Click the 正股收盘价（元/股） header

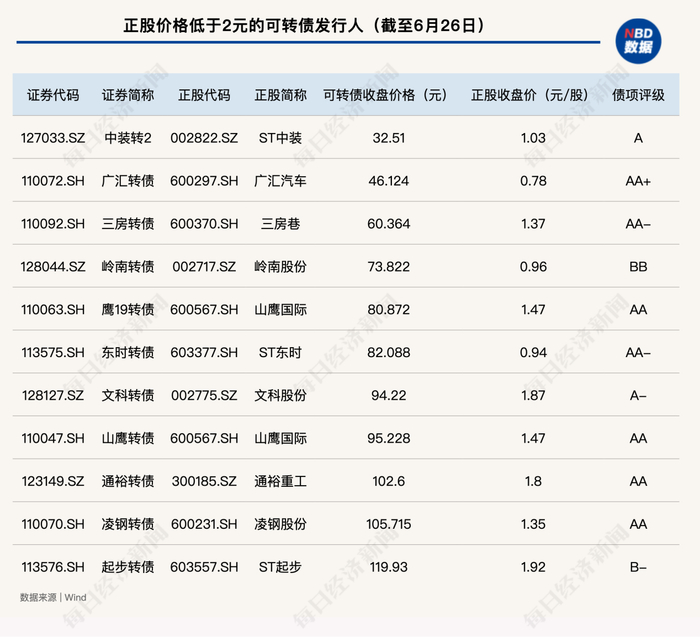pyautogui.click(x=530, y=95)
